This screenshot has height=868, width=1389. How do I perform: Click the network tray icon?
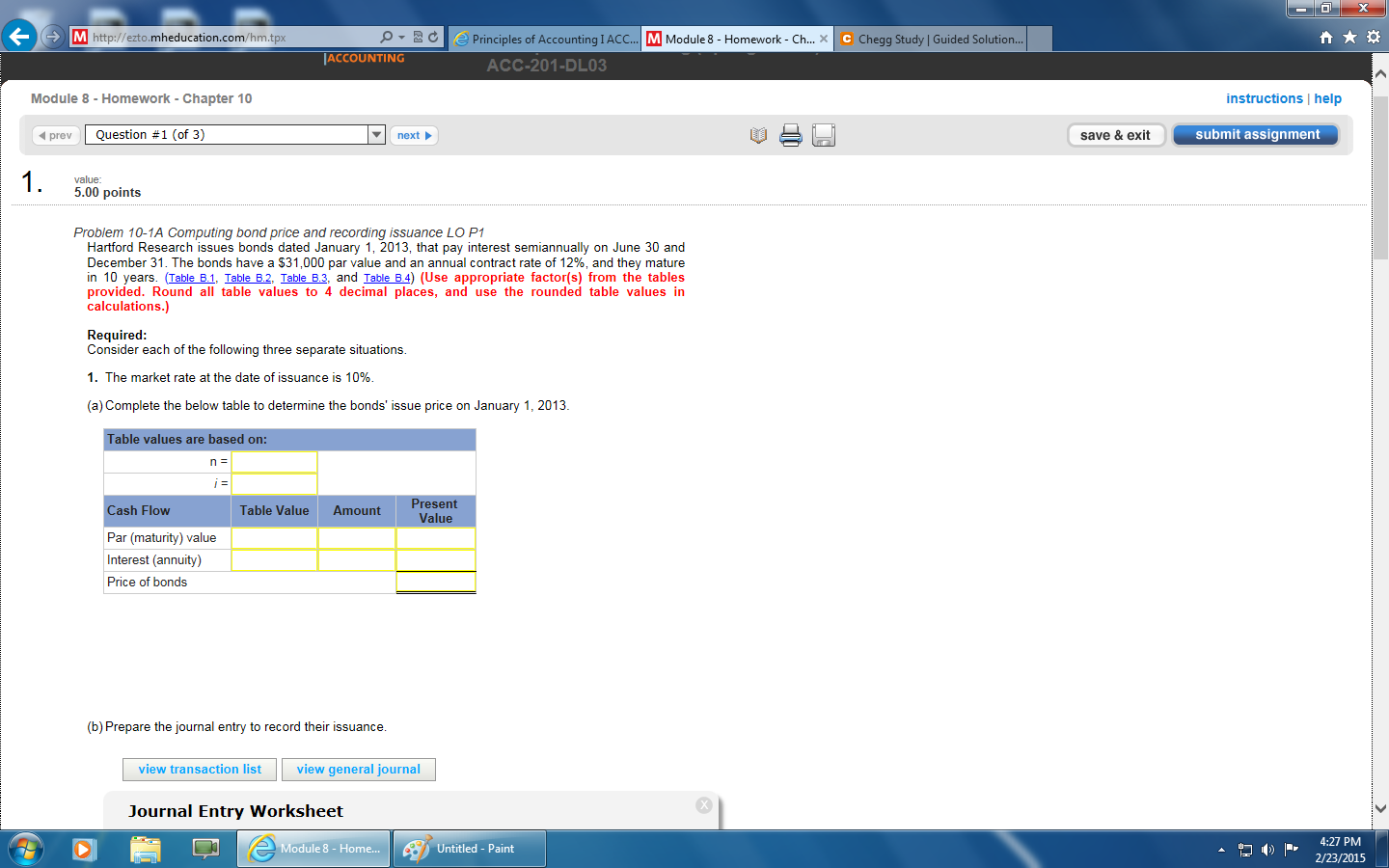coord(1245,850)
